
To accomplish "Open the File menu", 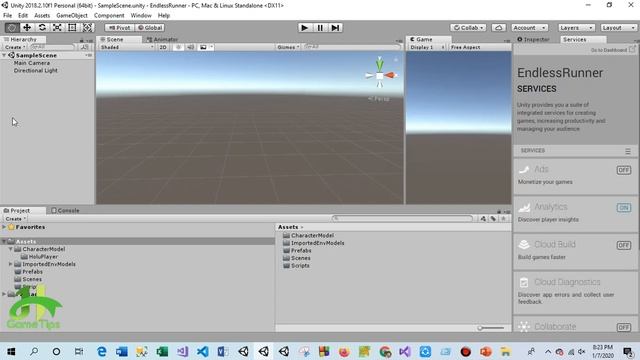I will [x=7, y=16].
